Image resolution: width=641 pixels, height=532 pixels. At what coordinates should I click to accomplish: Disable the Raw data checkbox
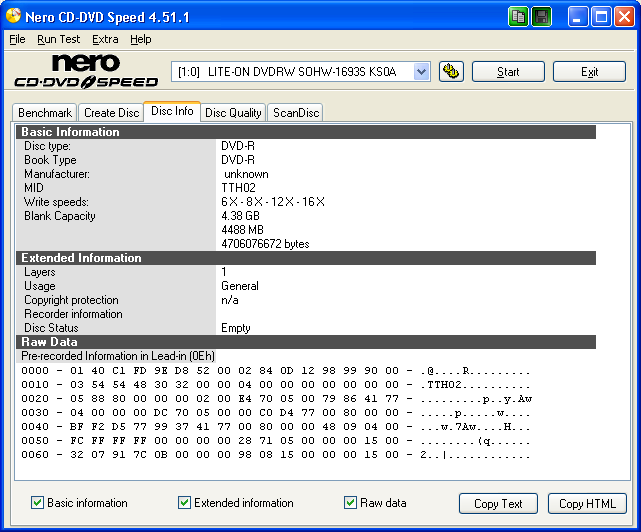click(x=350, y=503)
